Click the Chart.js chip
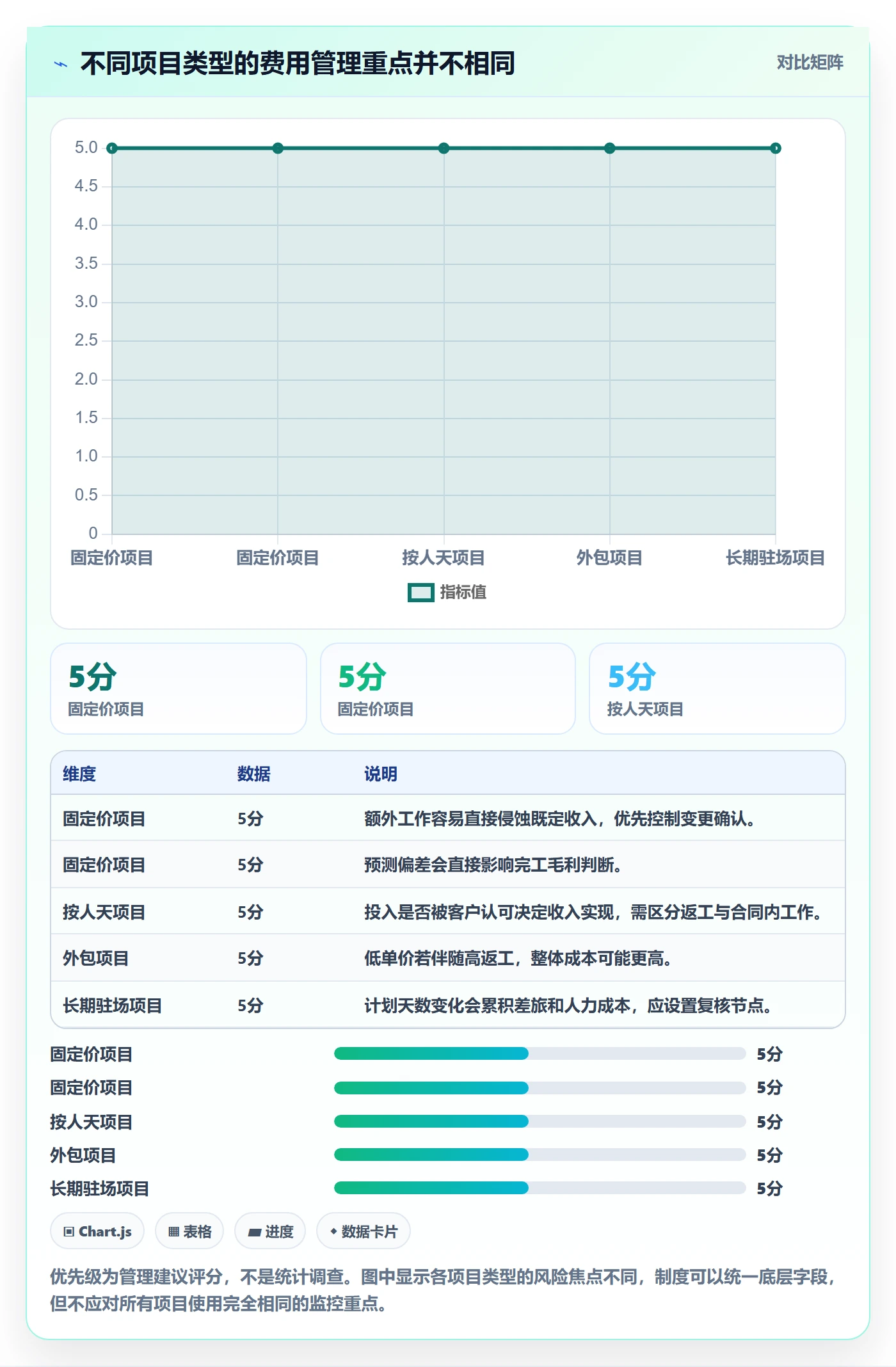The image size is (896, 1367). [x=97, y=1231]
